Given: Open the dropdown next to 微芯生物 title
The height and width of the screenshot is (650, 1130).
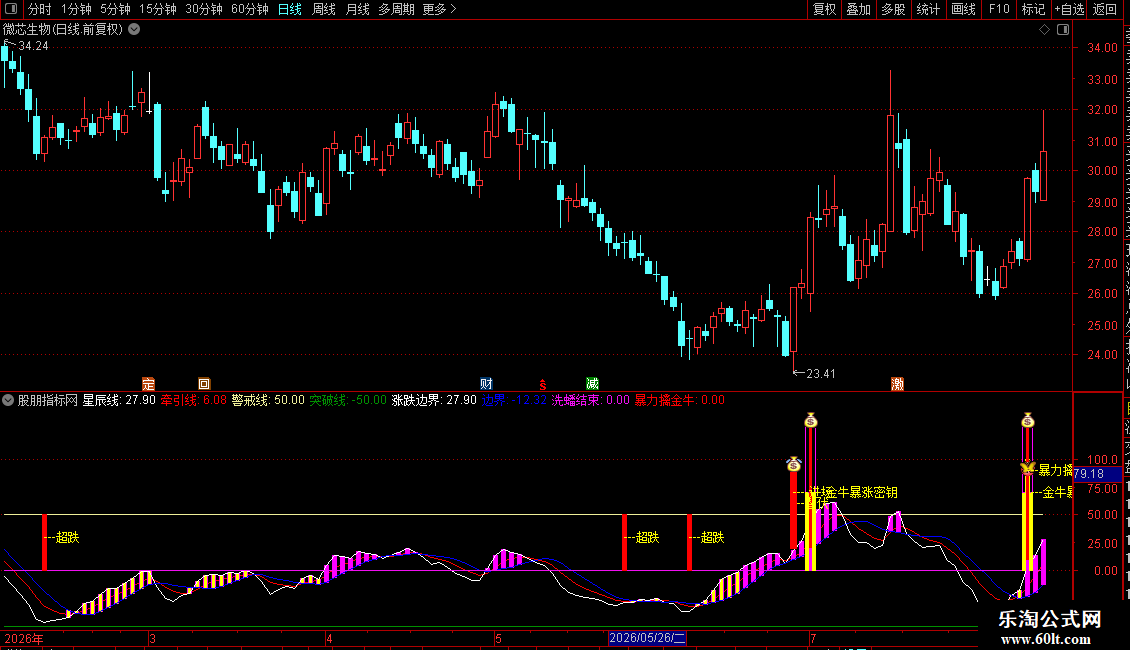Looking at the screenshot, I should pyautogui.click(x=134, y=30).
